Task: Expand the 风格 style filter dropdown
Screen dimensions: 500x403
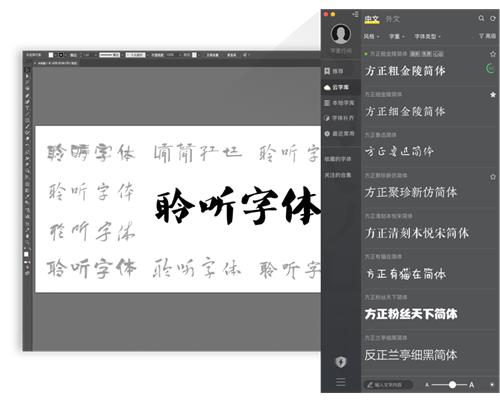Action: point(371,36)
